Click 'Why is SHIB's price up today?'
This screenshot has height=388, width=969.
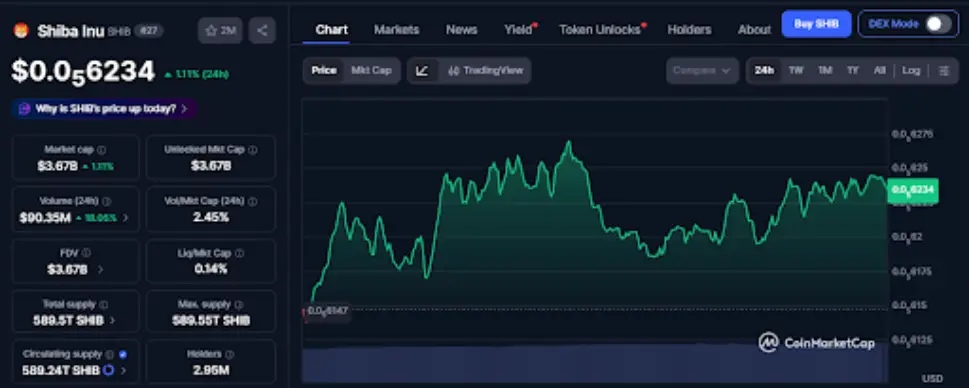tap(104, 109)
